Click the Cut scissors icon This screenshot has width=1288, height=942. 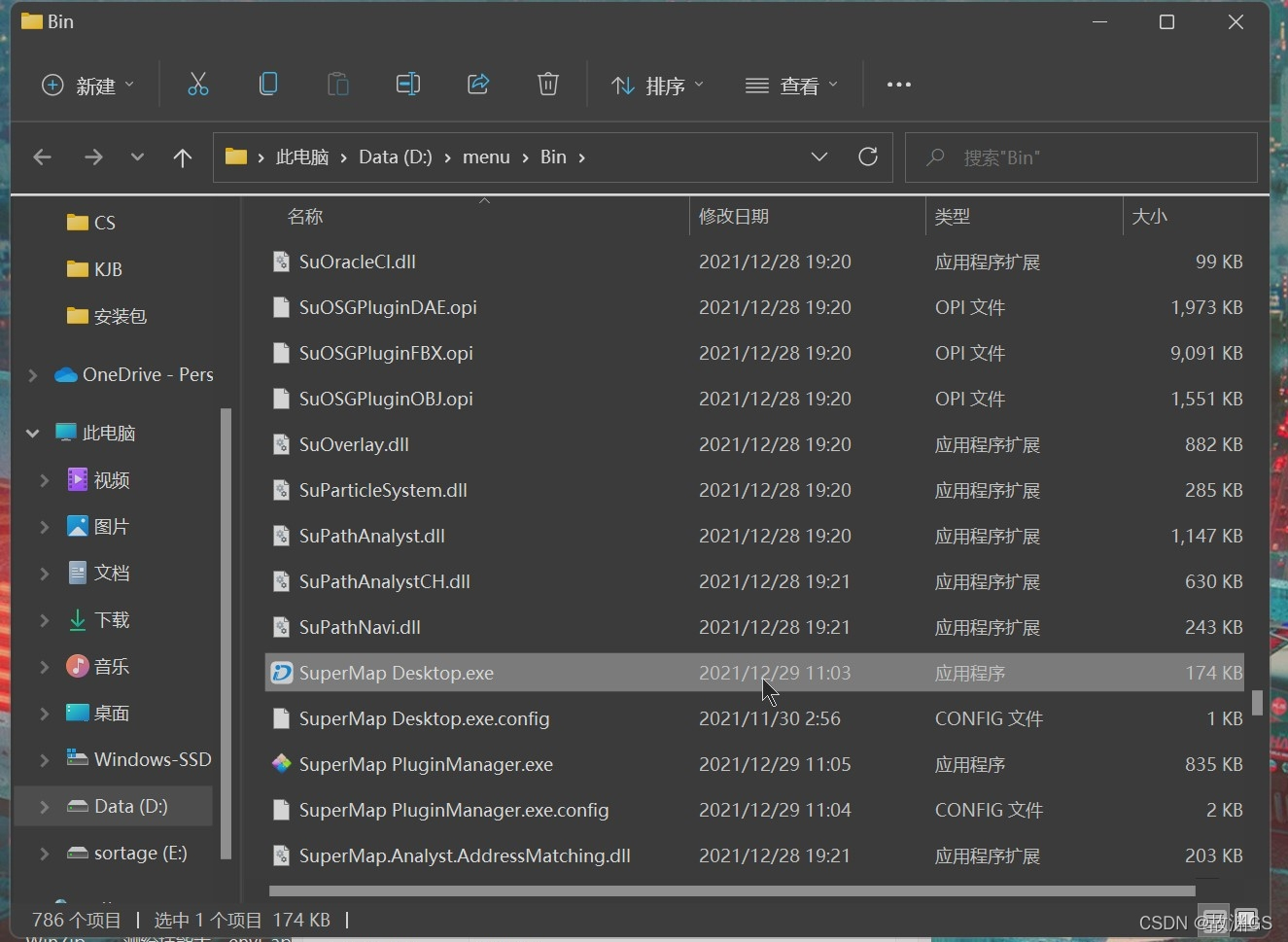coord(198,85)
